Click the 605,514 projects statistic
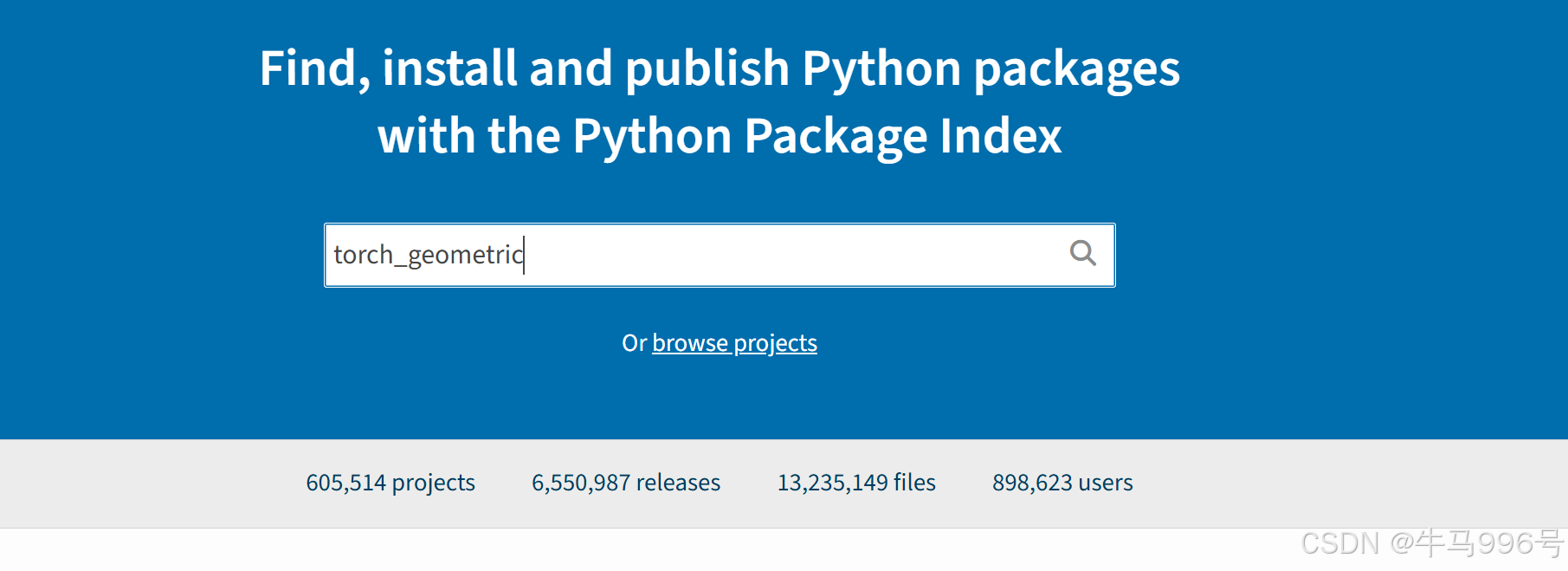 (390, 483)
